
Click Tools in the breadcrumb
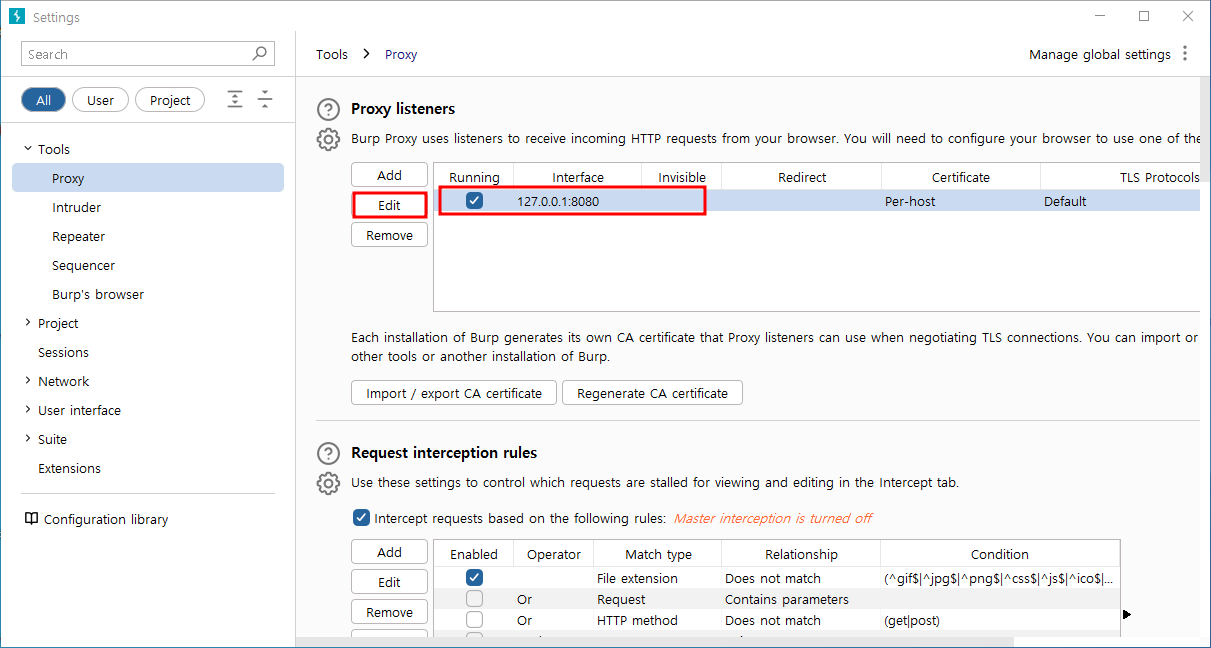pos(332,54)
